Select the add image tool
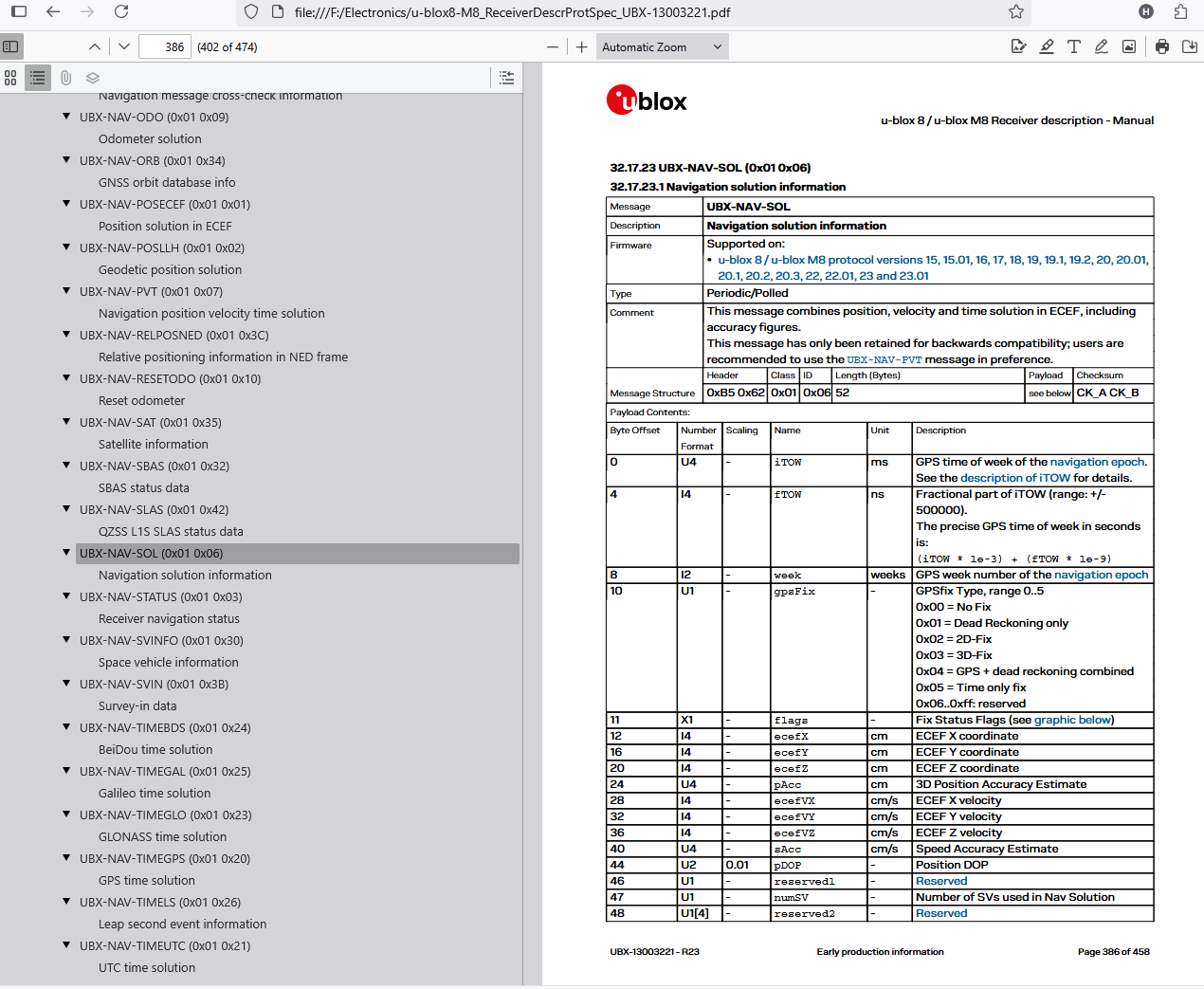This screenshot has height=989, width=1204. click(1129, 46)
